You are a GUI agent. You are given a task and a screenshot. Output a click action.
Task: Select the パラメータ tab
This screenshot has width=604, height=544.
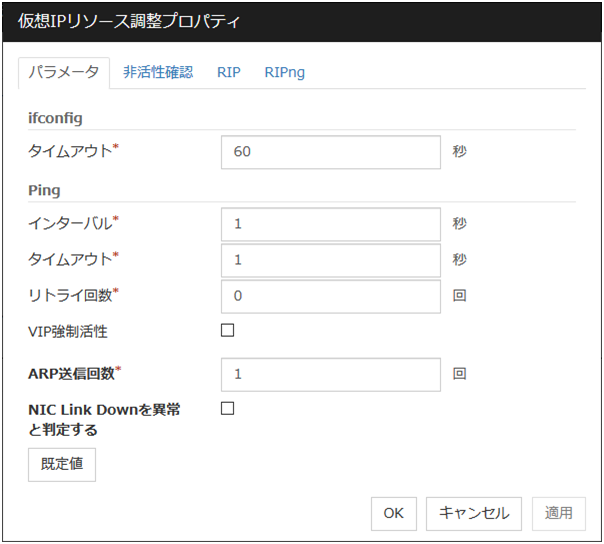(x=64, y=72)
